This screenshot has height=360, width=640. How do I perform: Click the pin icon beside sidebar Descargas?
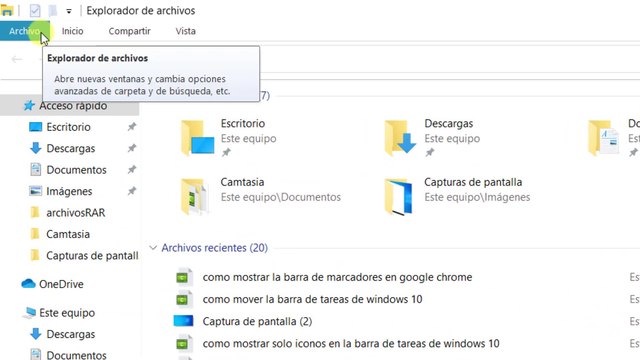click(132, 148)
